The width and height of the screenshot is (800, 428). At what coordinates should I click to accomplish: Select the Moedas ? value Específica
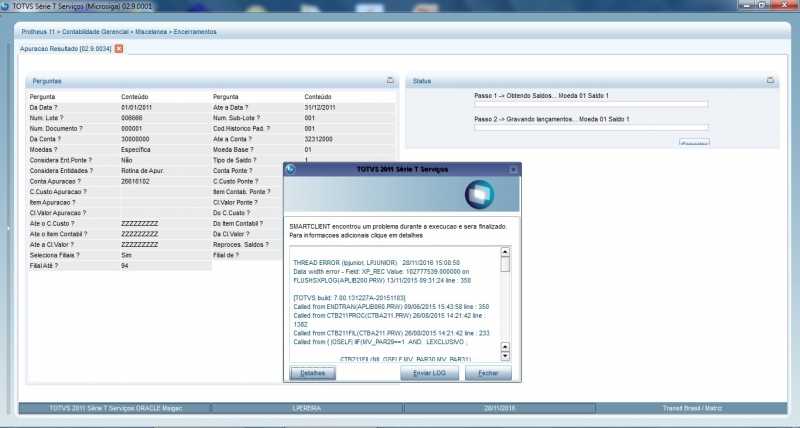point(136,150)
